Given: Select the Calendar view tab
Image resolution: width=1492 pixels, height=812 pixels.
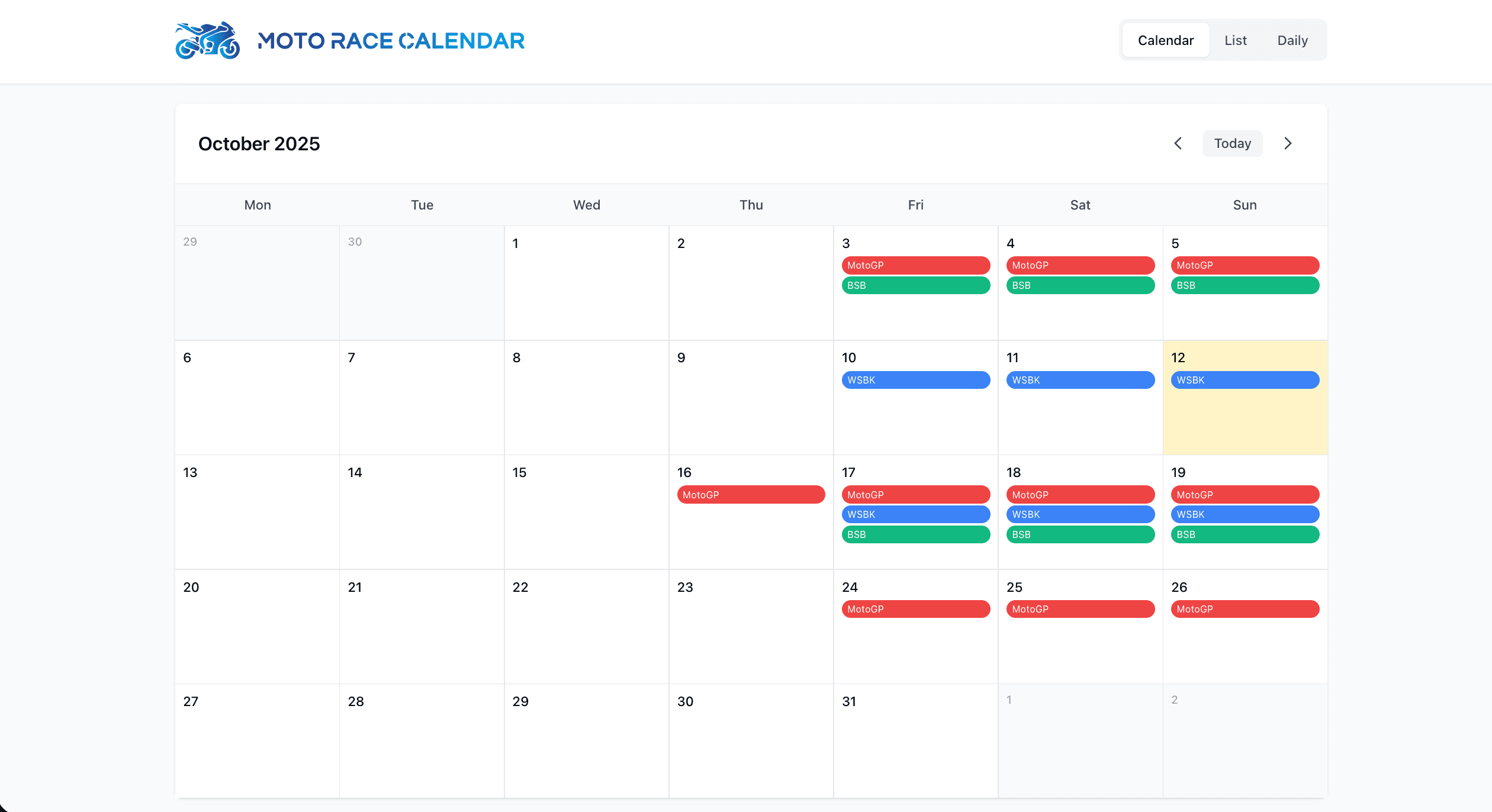Looking at the screenshot, I should 1165,40.
